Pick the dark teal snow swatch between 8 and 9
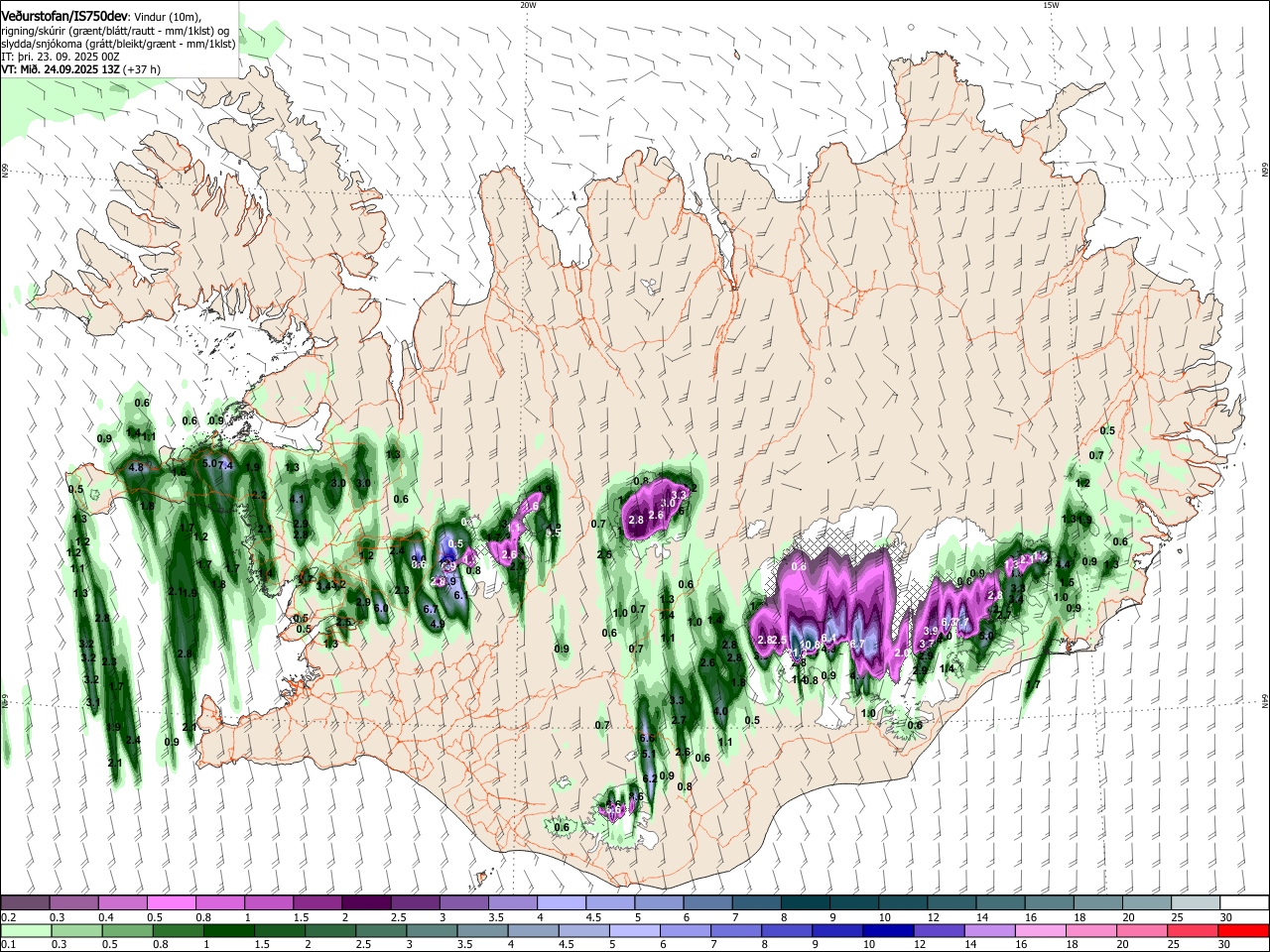Screen dimensions: 1270x952 tap(806, 902)
